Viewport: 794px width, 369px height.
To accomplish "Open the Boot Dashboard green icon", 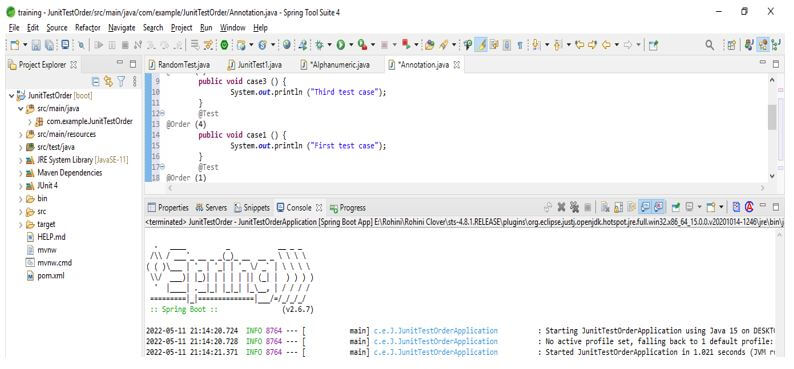I will coord(224,45).
